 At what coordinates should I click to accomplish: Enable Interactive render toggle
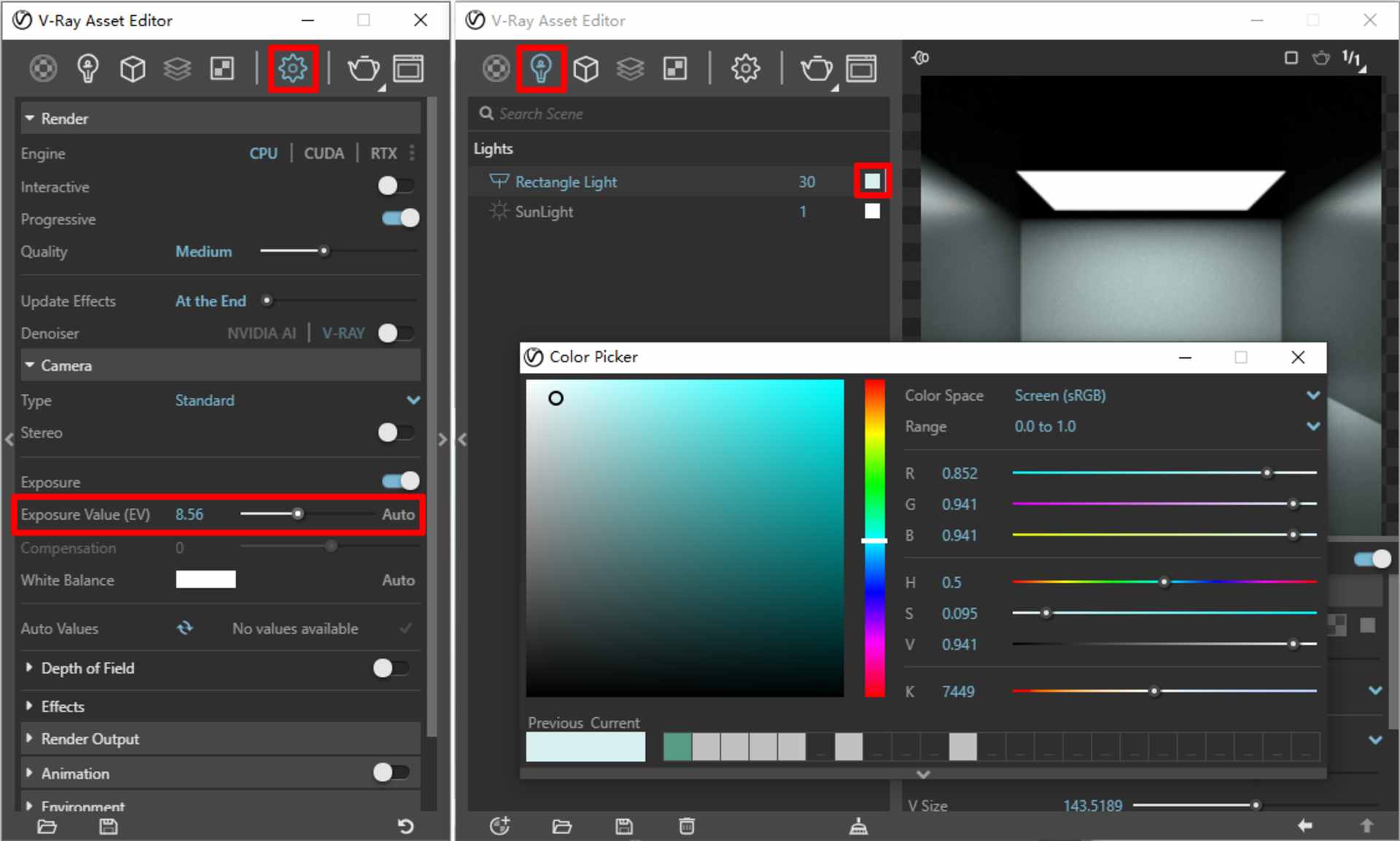(397, 187)
